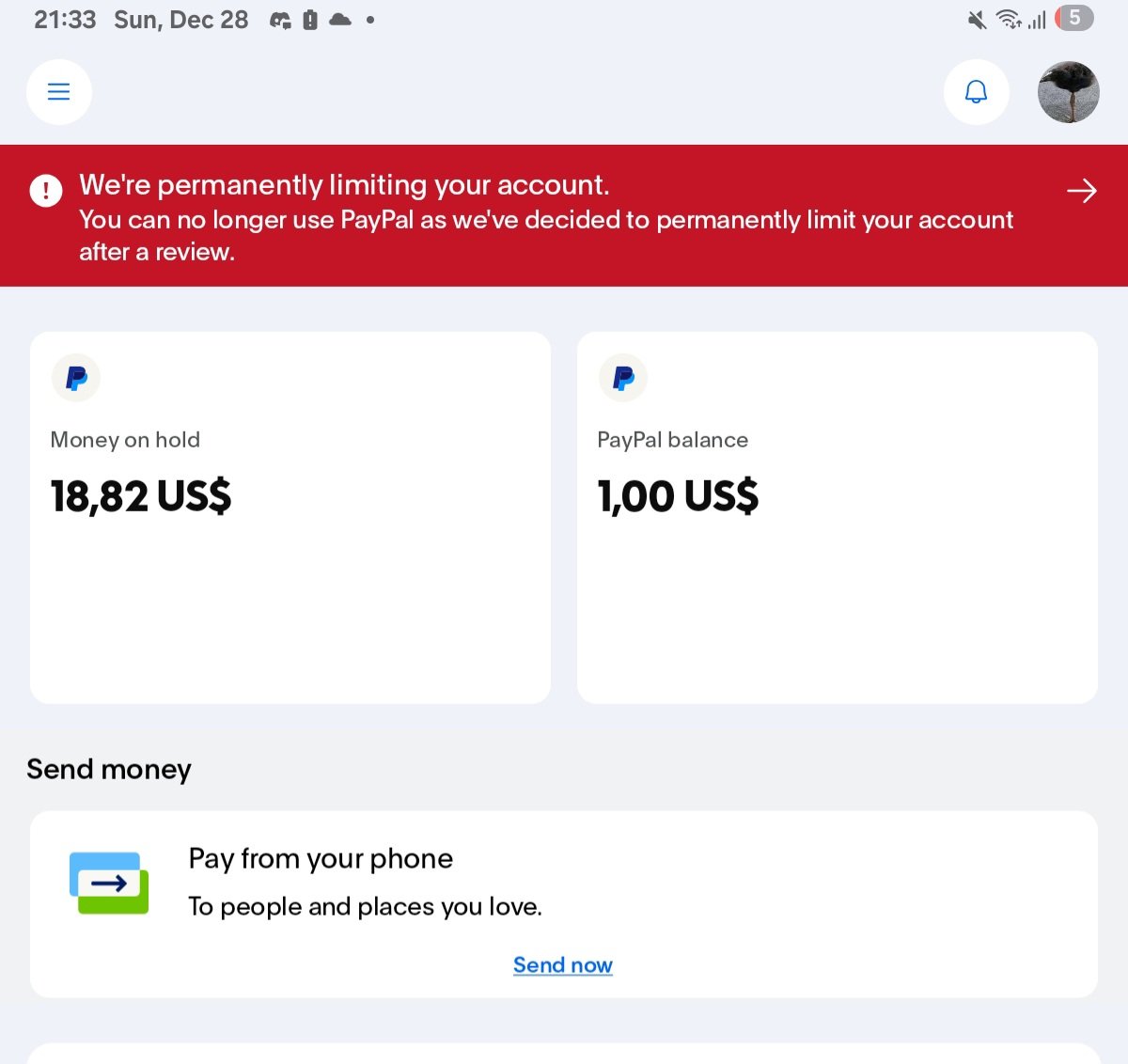This screenshot has height=1064, width=1128.
Task: Open the profile avatar picture
Action: [x=1068, y=92]
